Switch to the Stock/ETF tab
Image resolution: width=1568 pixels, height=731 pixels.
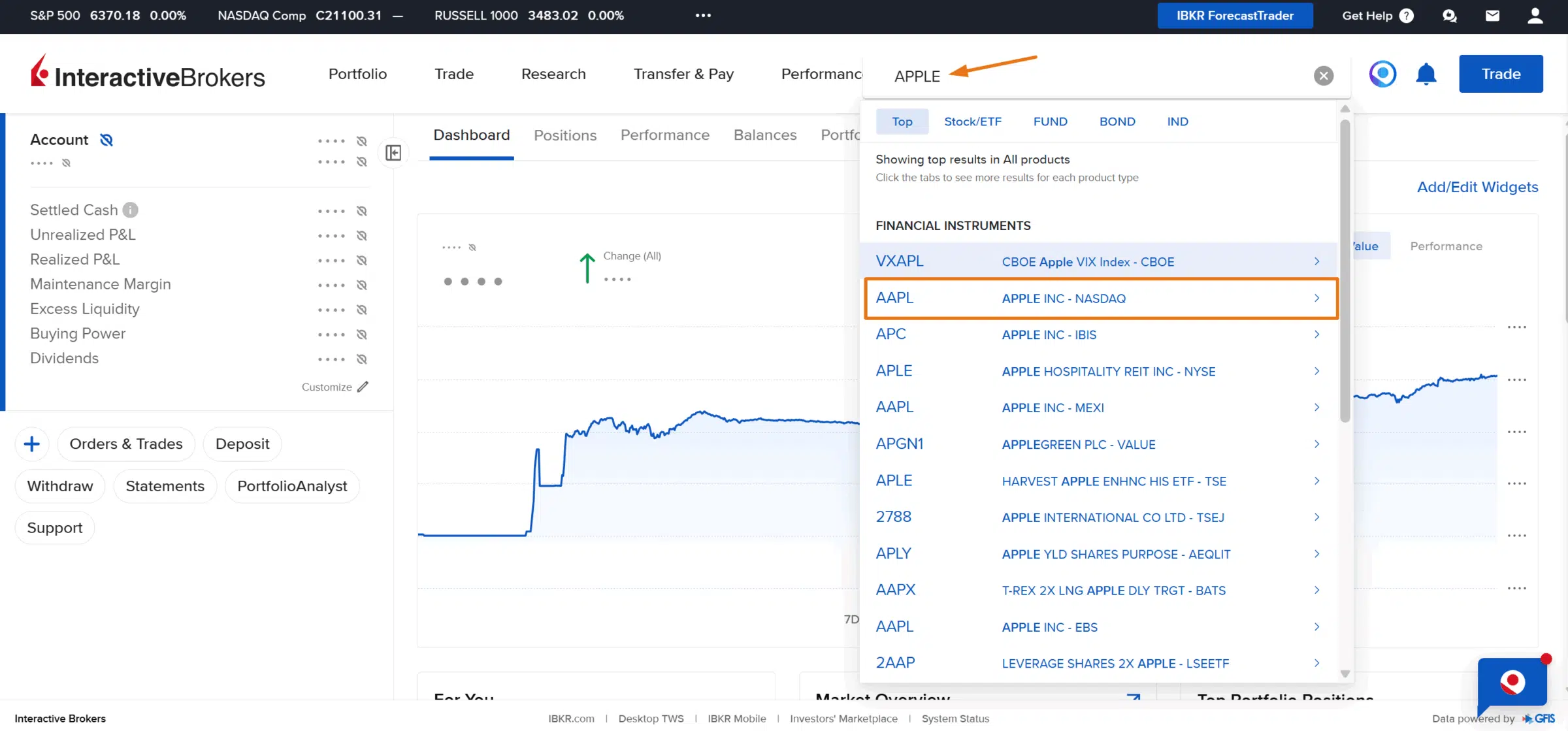click(x=972, y=122)
